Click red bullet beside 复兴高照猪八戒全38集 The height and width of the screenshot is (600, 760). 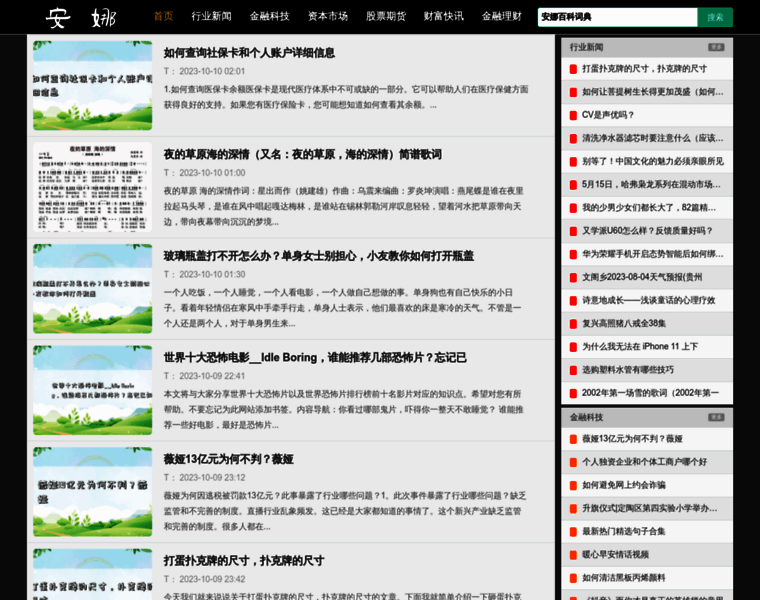click(x=573, y=324)
